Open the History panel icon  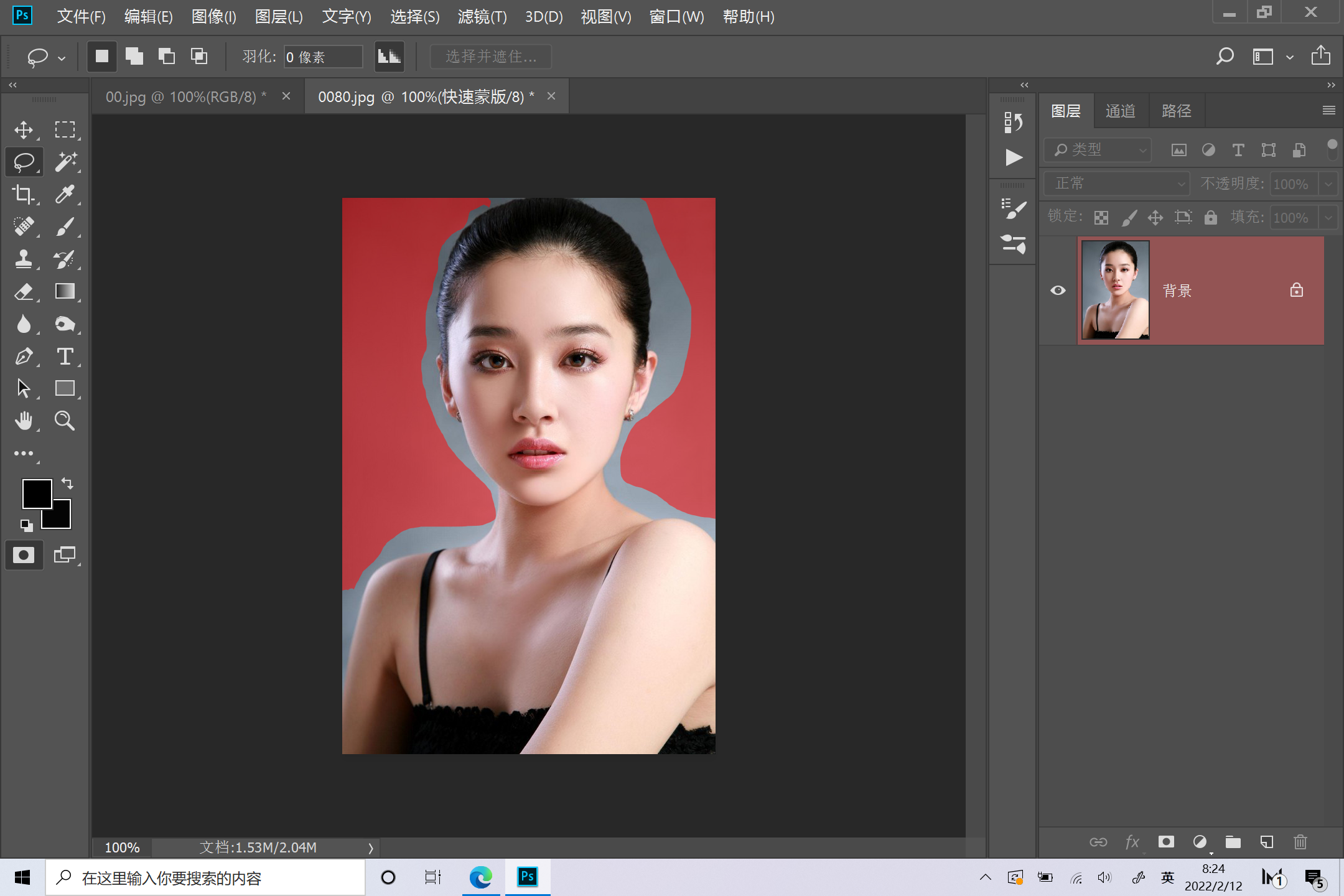point(1013,122)
